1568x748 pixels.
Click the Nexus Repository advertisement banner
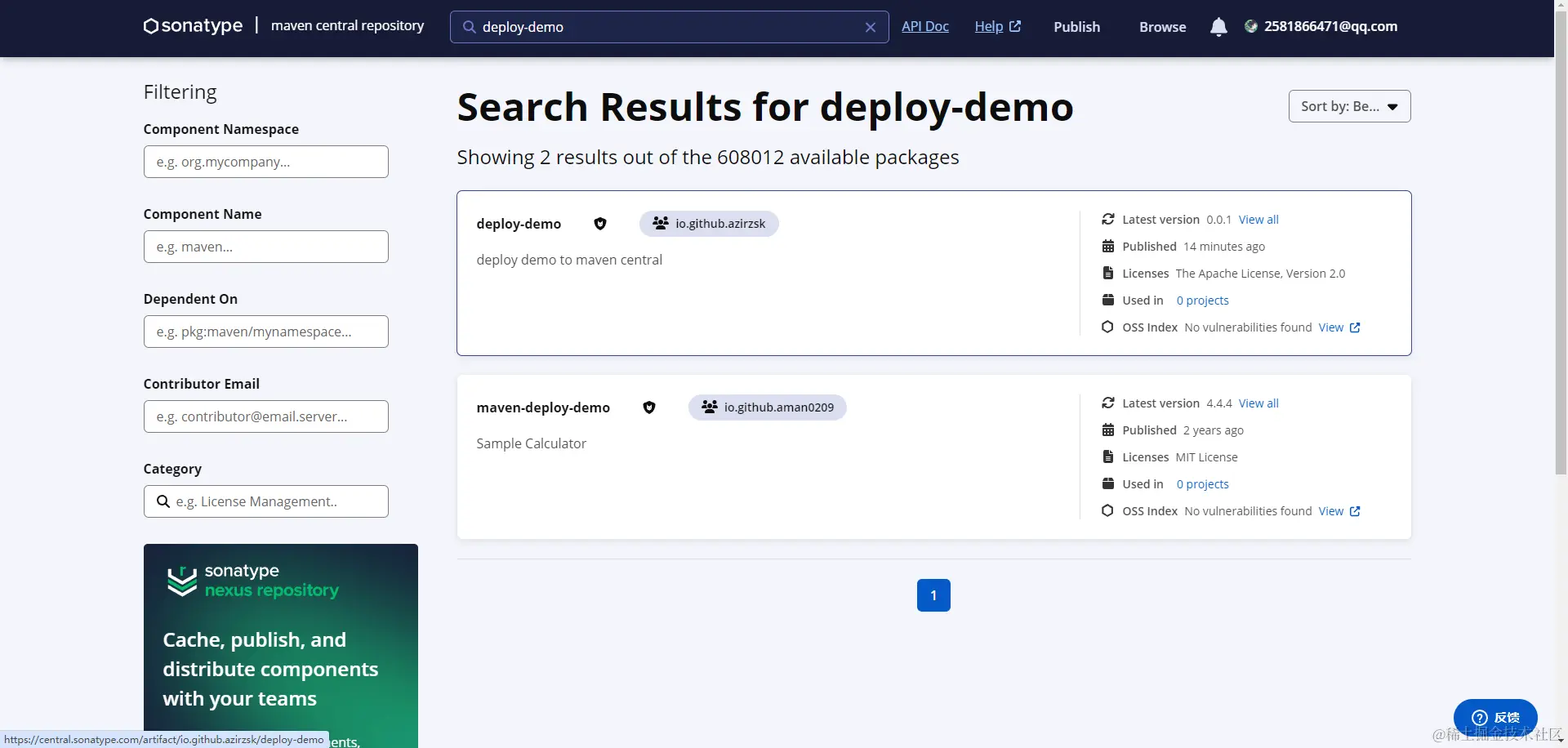pos(280,646)
